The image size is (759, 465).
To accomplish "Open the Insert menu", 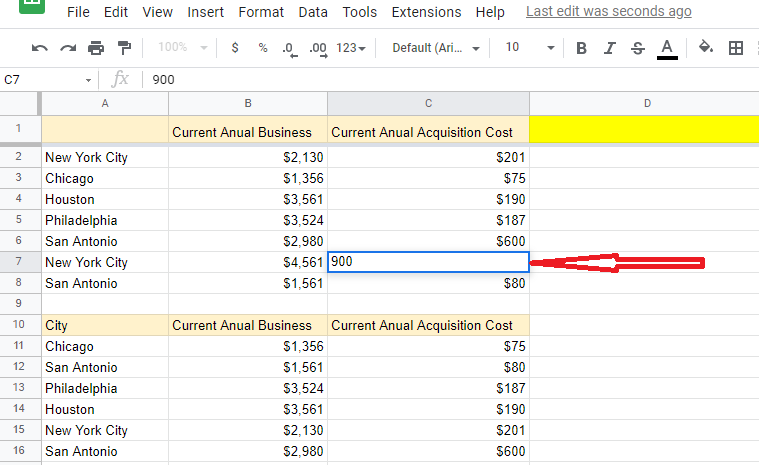I will coord(205,12).
